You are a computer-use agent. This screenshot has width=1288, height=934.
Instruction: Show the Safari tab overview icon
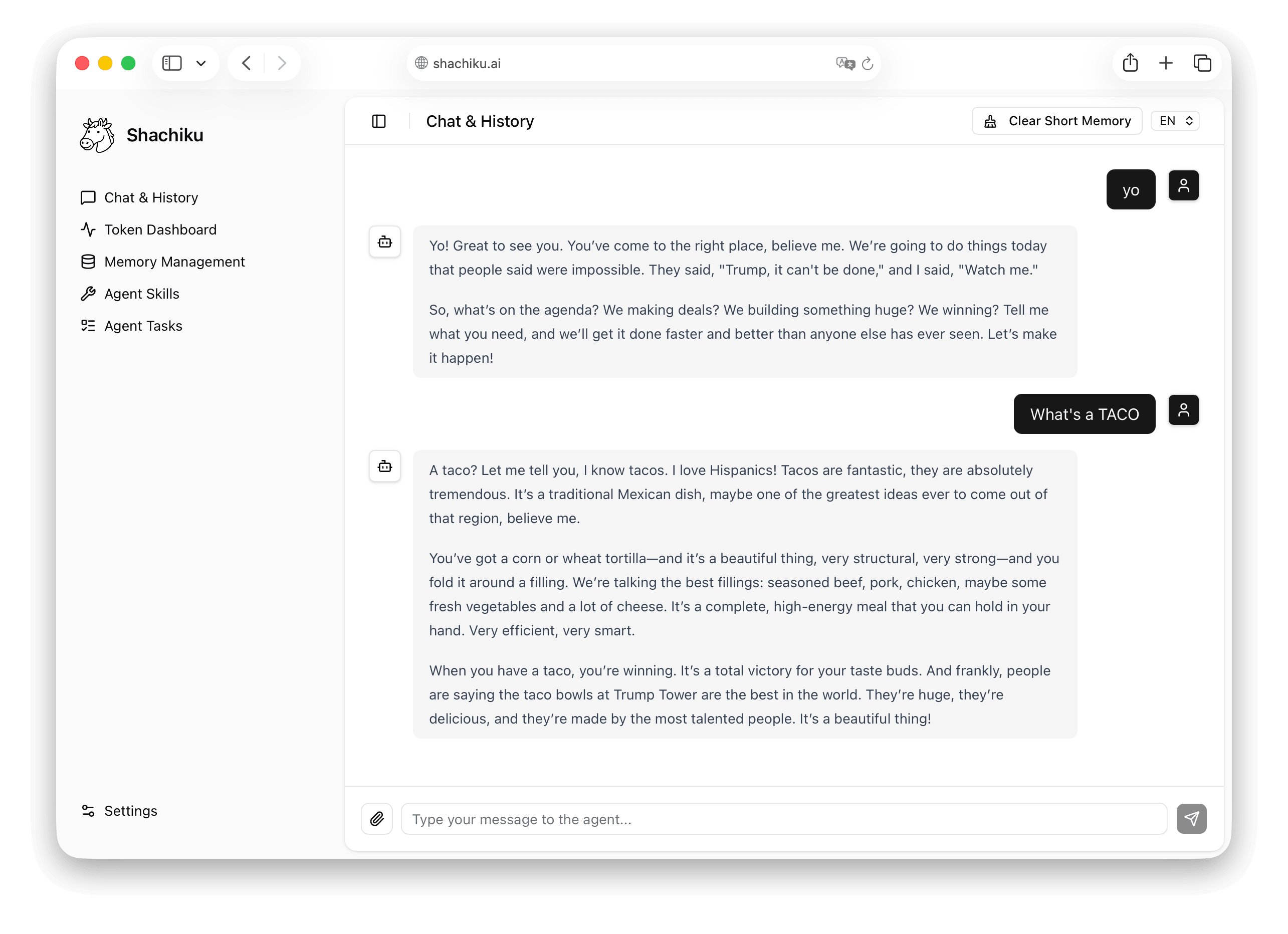coord(1202,63)
